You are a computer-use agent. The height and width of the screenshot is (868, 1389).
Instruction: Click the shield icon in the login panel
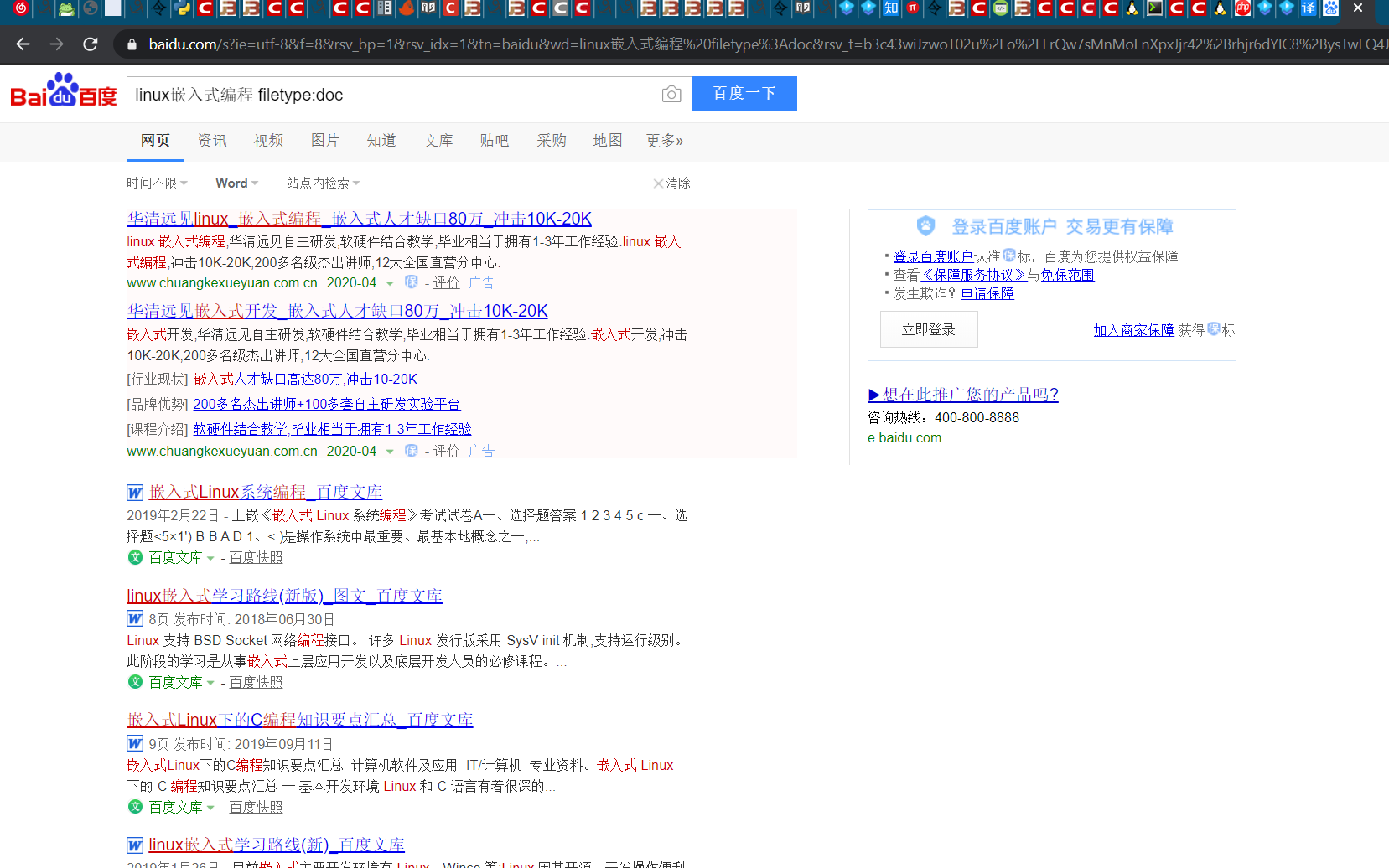[x=925, y=225]
